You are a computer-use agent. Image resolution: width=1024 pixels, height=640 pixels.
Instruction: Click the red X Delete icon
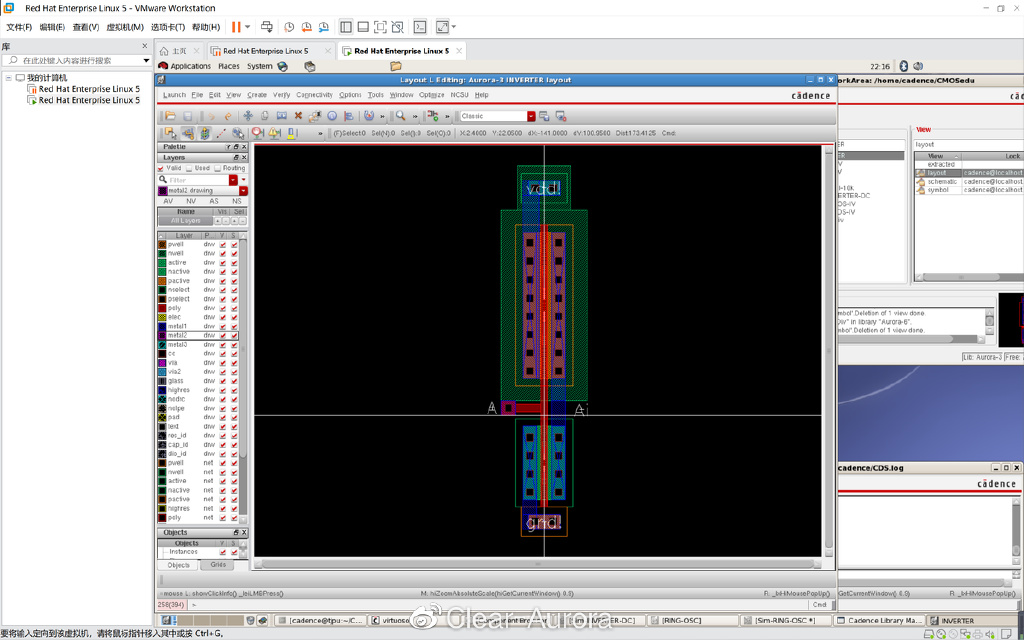[298, 116]
